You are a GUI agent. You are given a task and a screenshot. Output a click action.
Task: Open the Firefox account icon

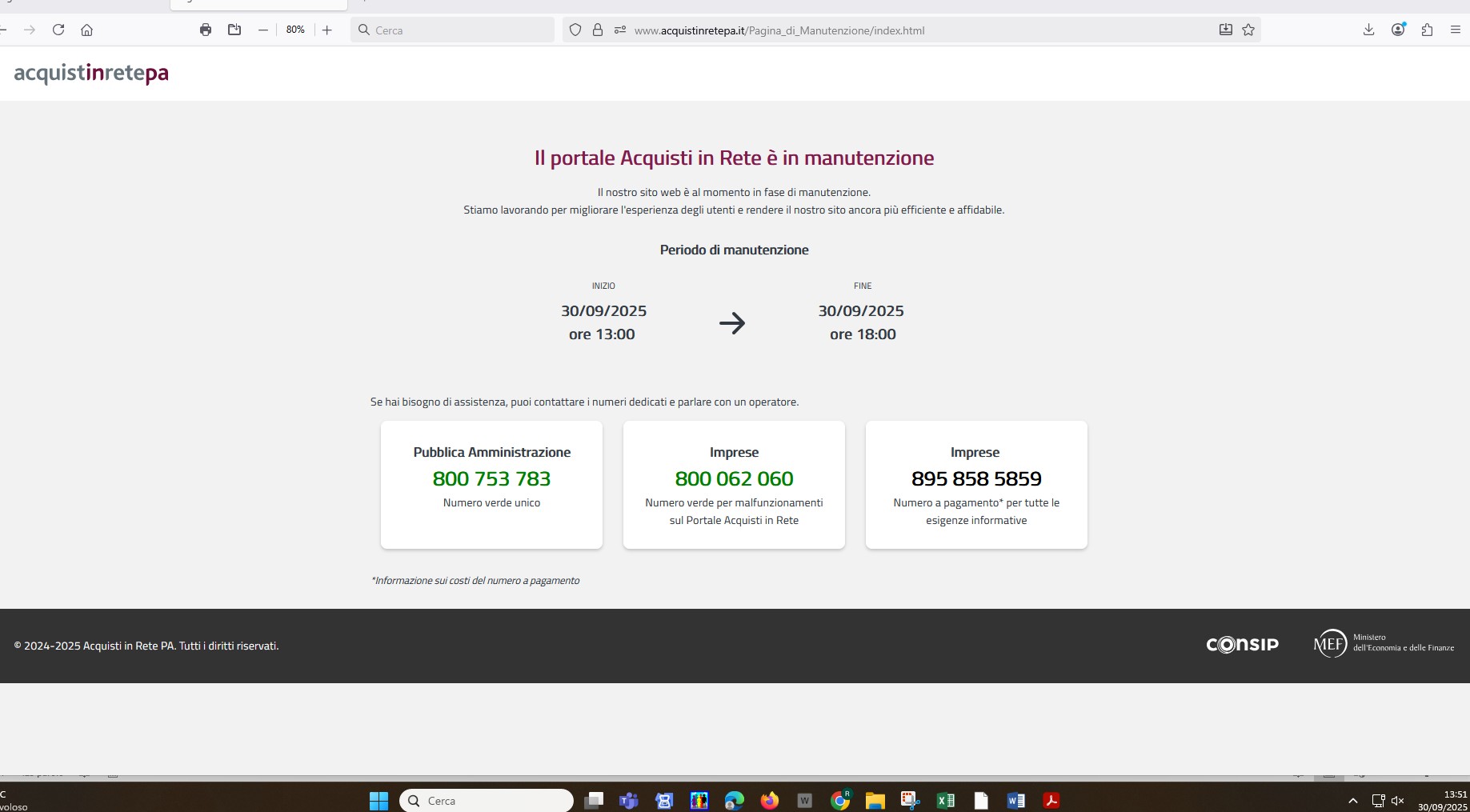pos(1398,30)
